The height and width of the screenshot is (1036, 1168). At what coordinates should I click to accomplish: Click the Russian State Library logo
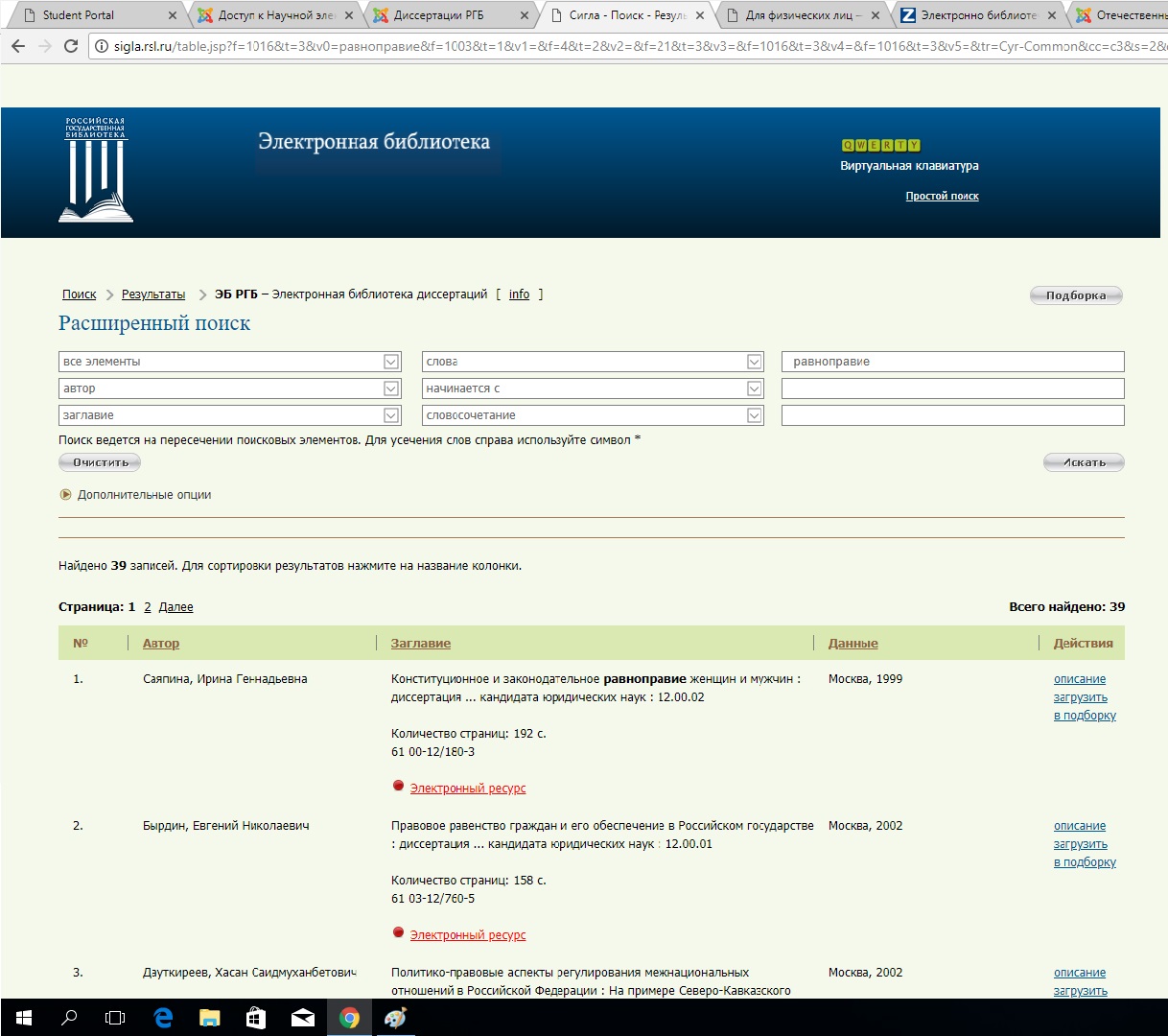(x=95, y=171)
